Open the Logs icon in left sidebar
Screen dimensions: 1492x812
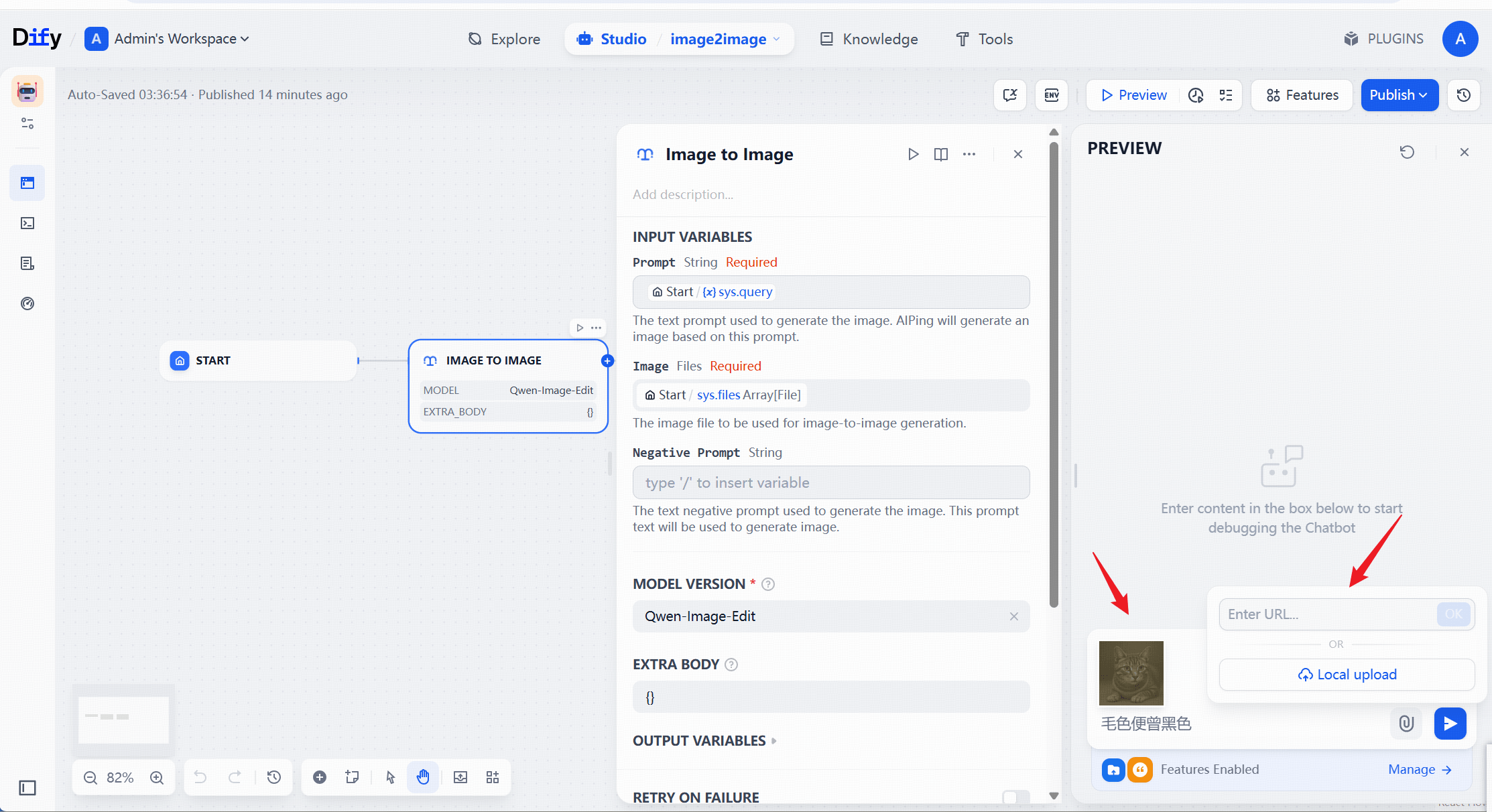click(x=27, y=263)
